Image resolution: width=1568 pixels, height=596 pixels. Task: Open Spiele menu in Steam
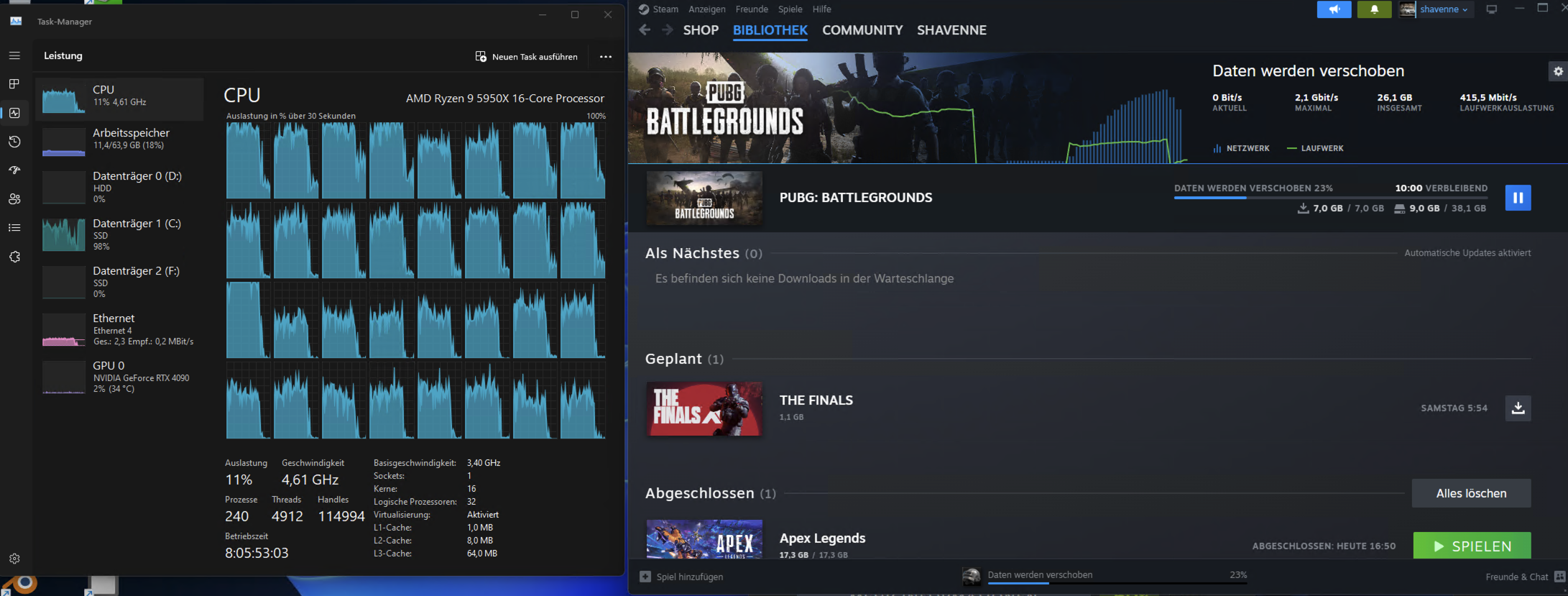[790, 9]
